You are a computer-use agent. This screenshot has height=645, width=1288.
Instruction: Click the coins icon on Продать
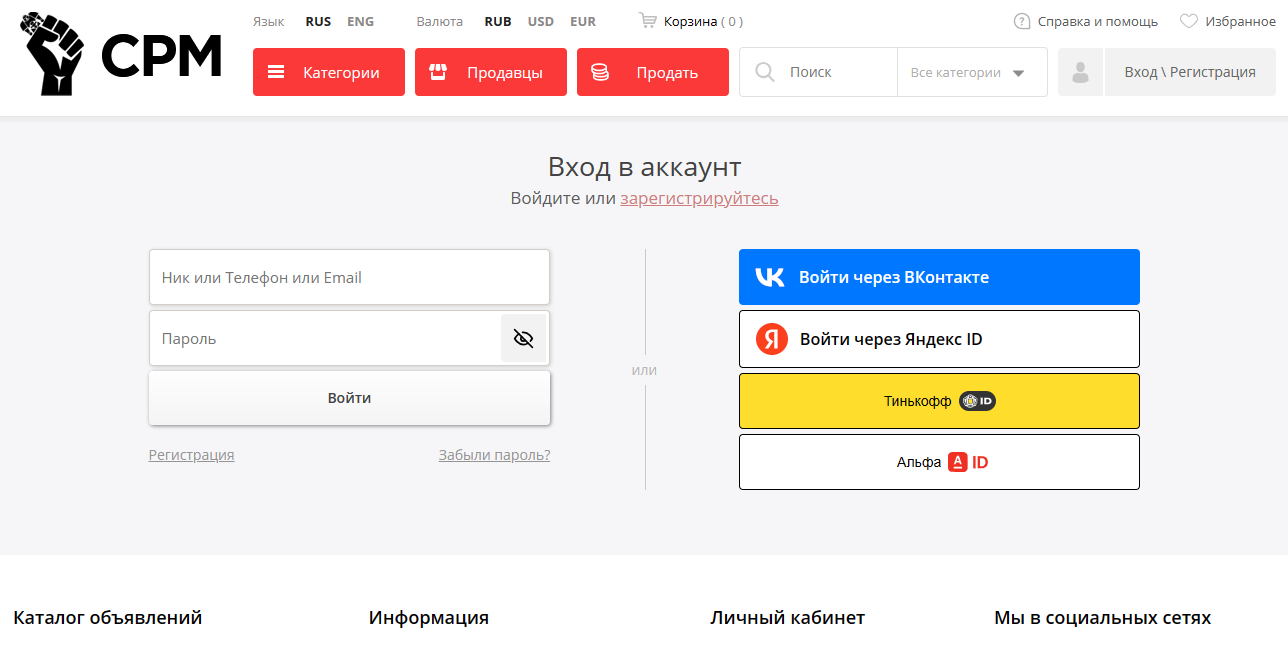tap(600, 72)
